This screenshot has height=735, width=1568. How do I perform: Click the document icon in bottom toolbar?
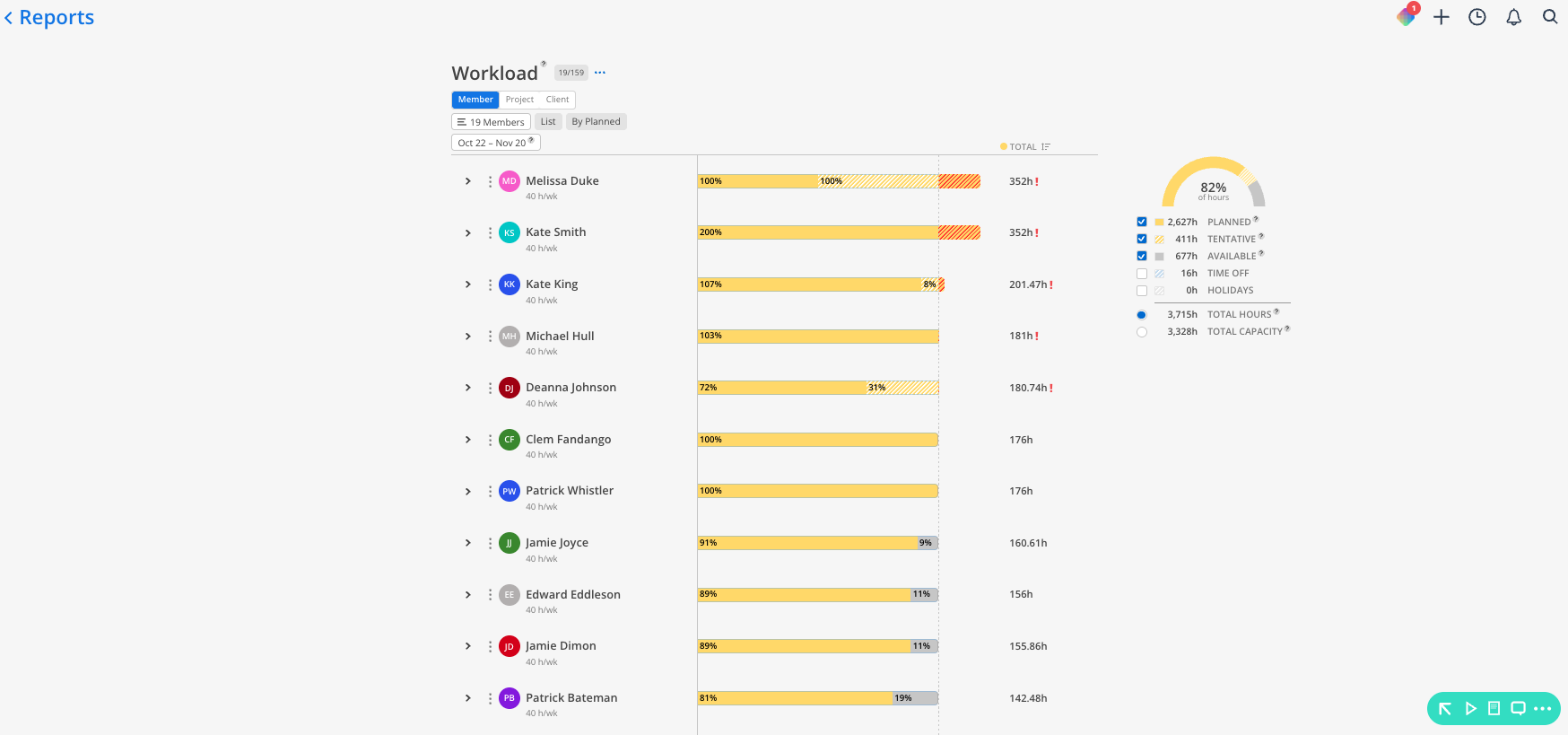(x=1494, y=709)
